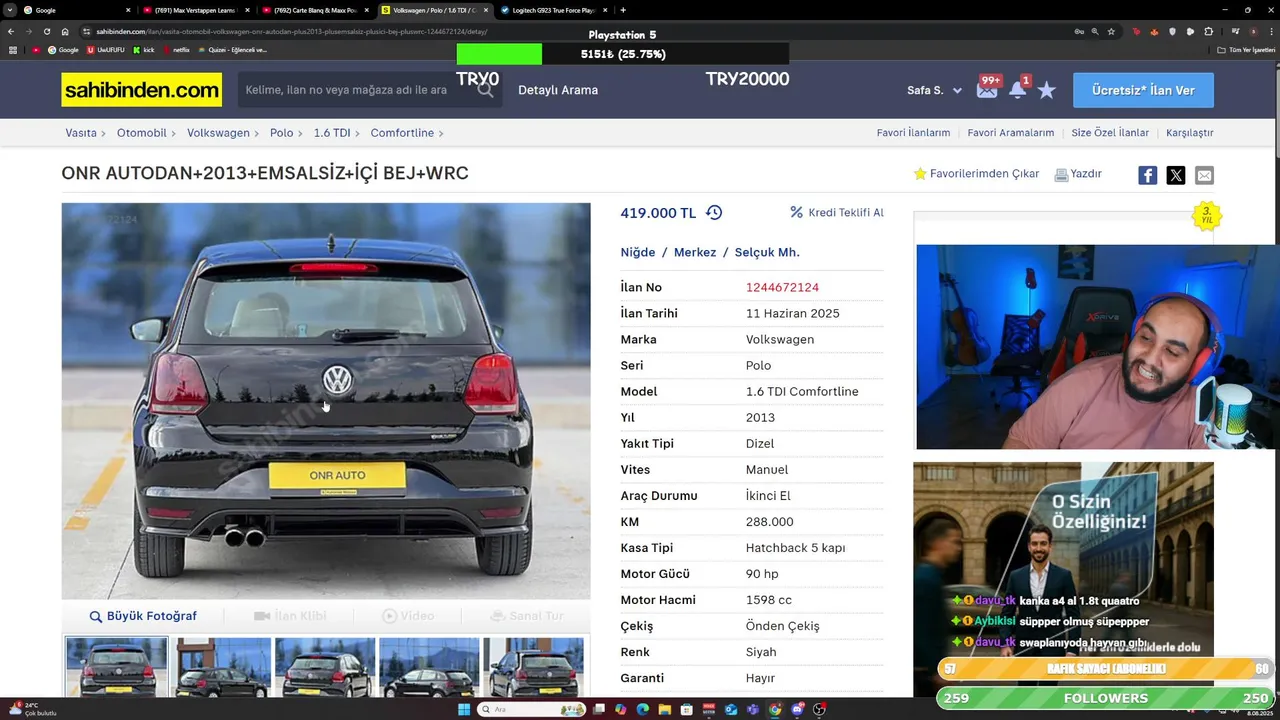Select the second thumbnail showing car side
This screenshot has height=720, width=1280.
(221, 667)
